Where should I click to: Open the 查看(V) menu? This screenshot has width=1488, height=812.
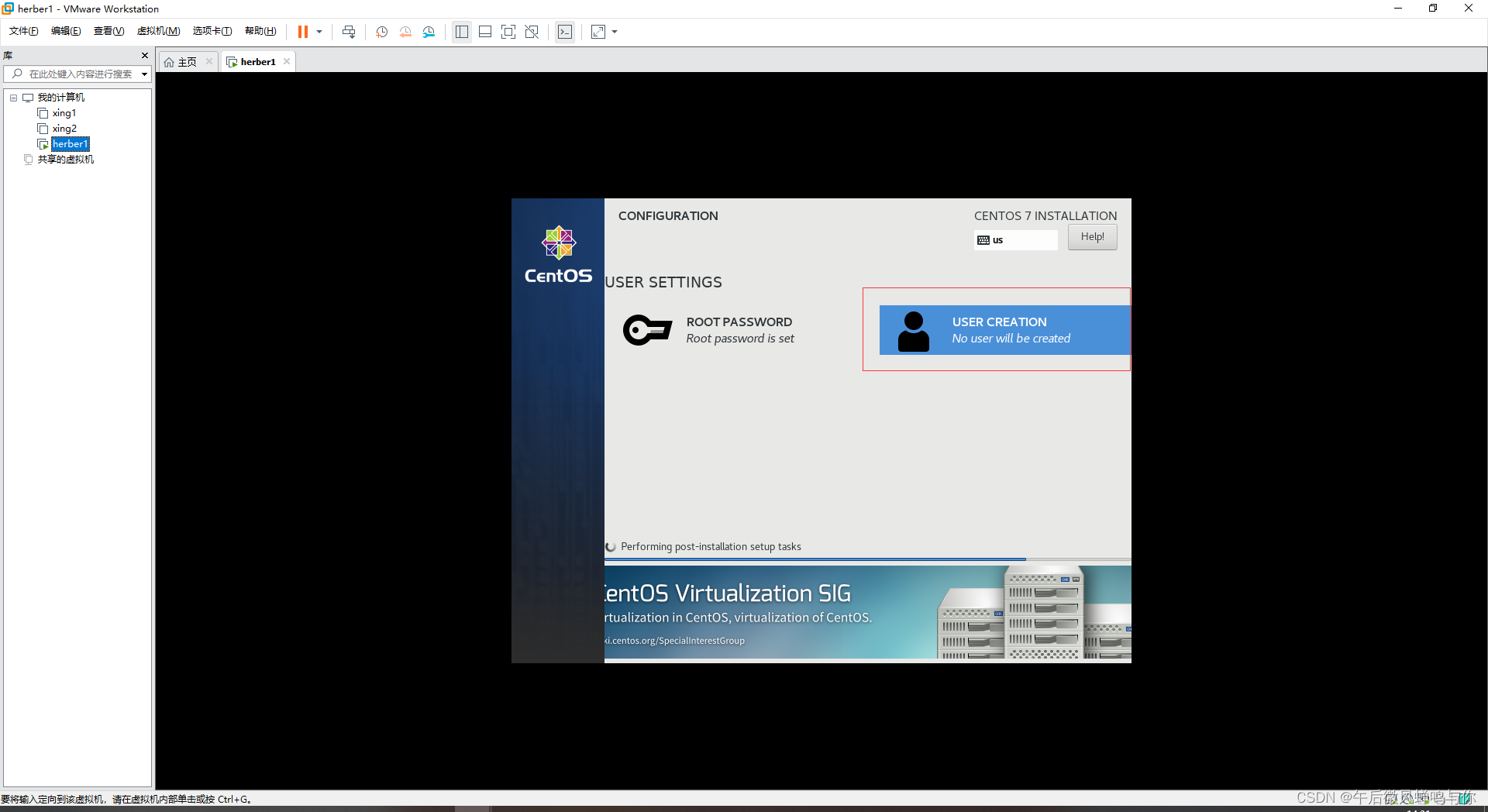pos(108,31)
